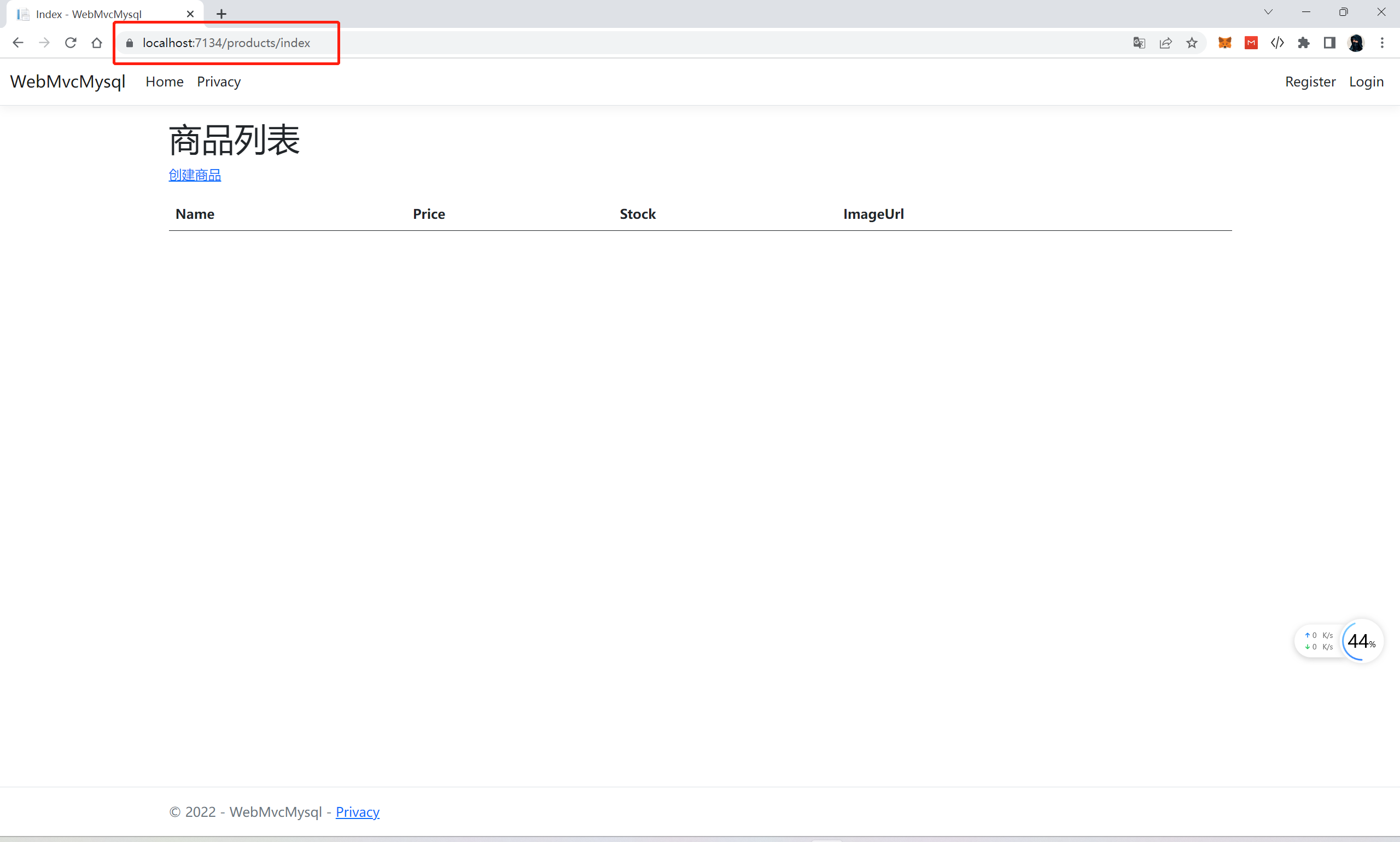
Task: Open the MetaMask fox extension
Action: (1225, 43)
